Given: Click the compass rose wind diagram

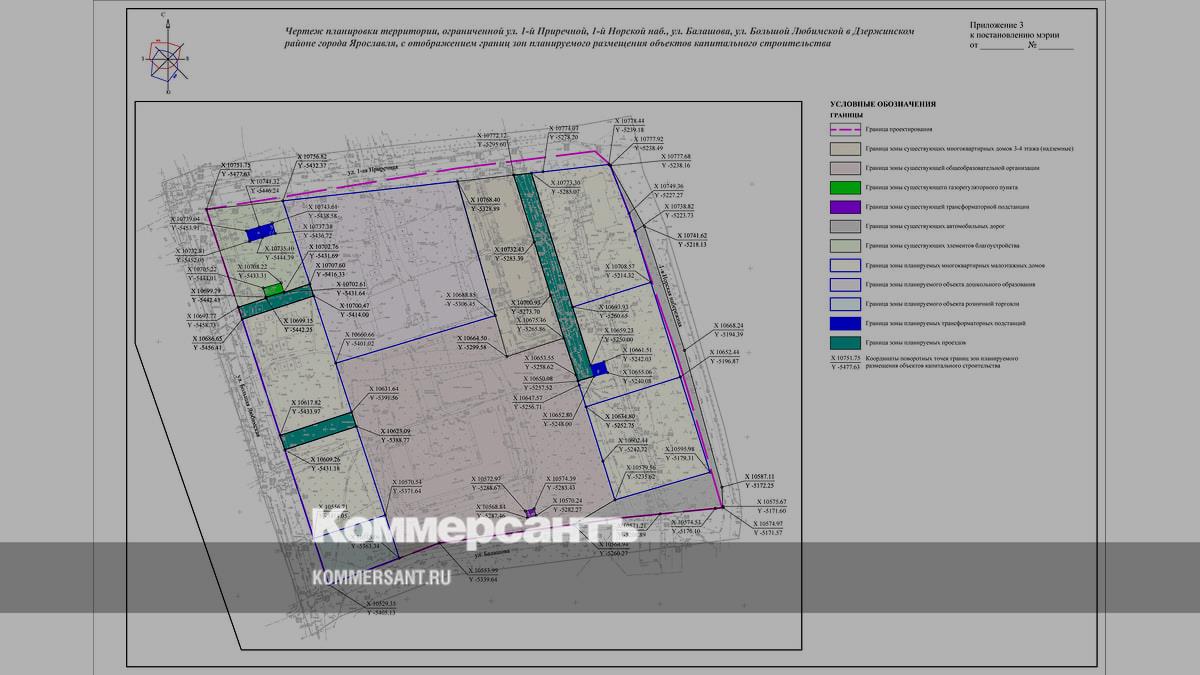Looking at the screenshot, I should click(x=167, y=57).
